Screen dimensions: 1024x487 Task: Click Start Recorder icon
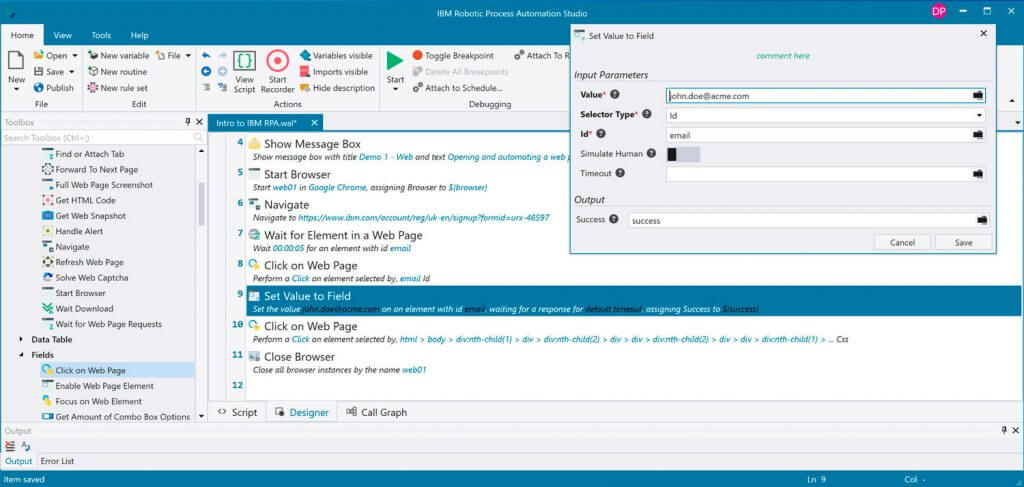click(278, 61)
